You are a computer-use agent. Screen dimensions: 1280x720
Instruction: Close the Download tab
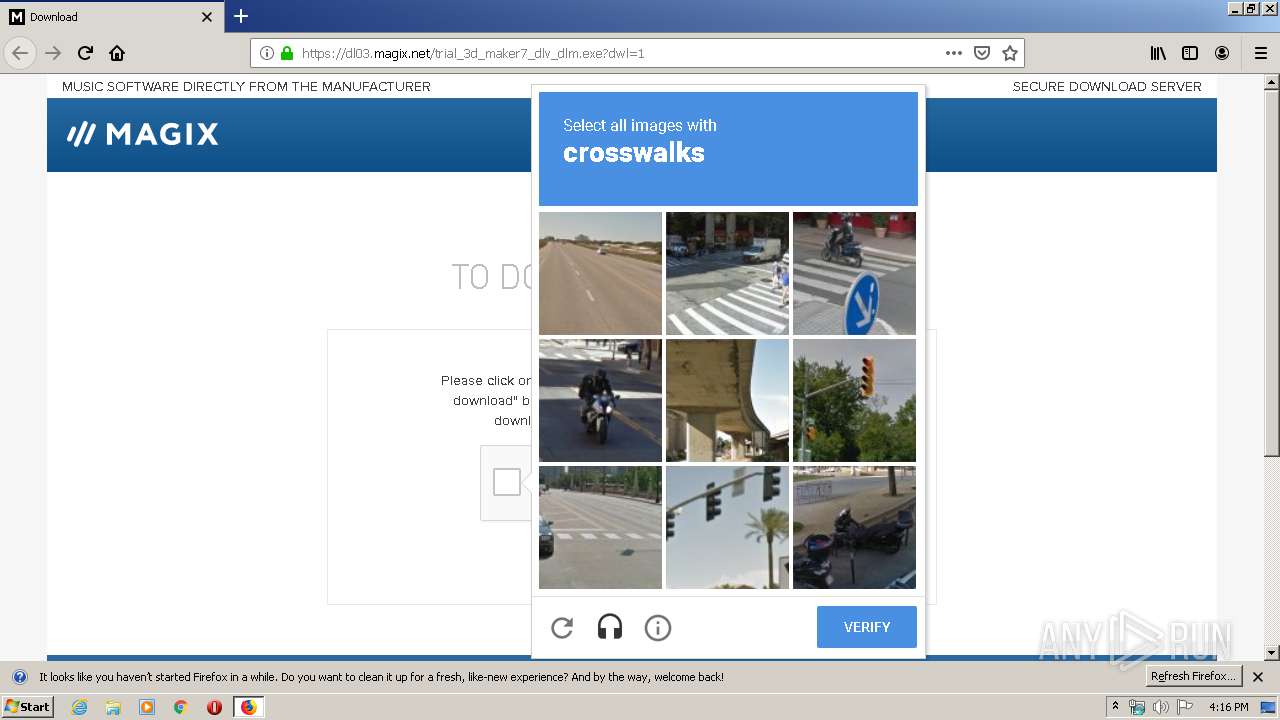(x=207, y=17)
